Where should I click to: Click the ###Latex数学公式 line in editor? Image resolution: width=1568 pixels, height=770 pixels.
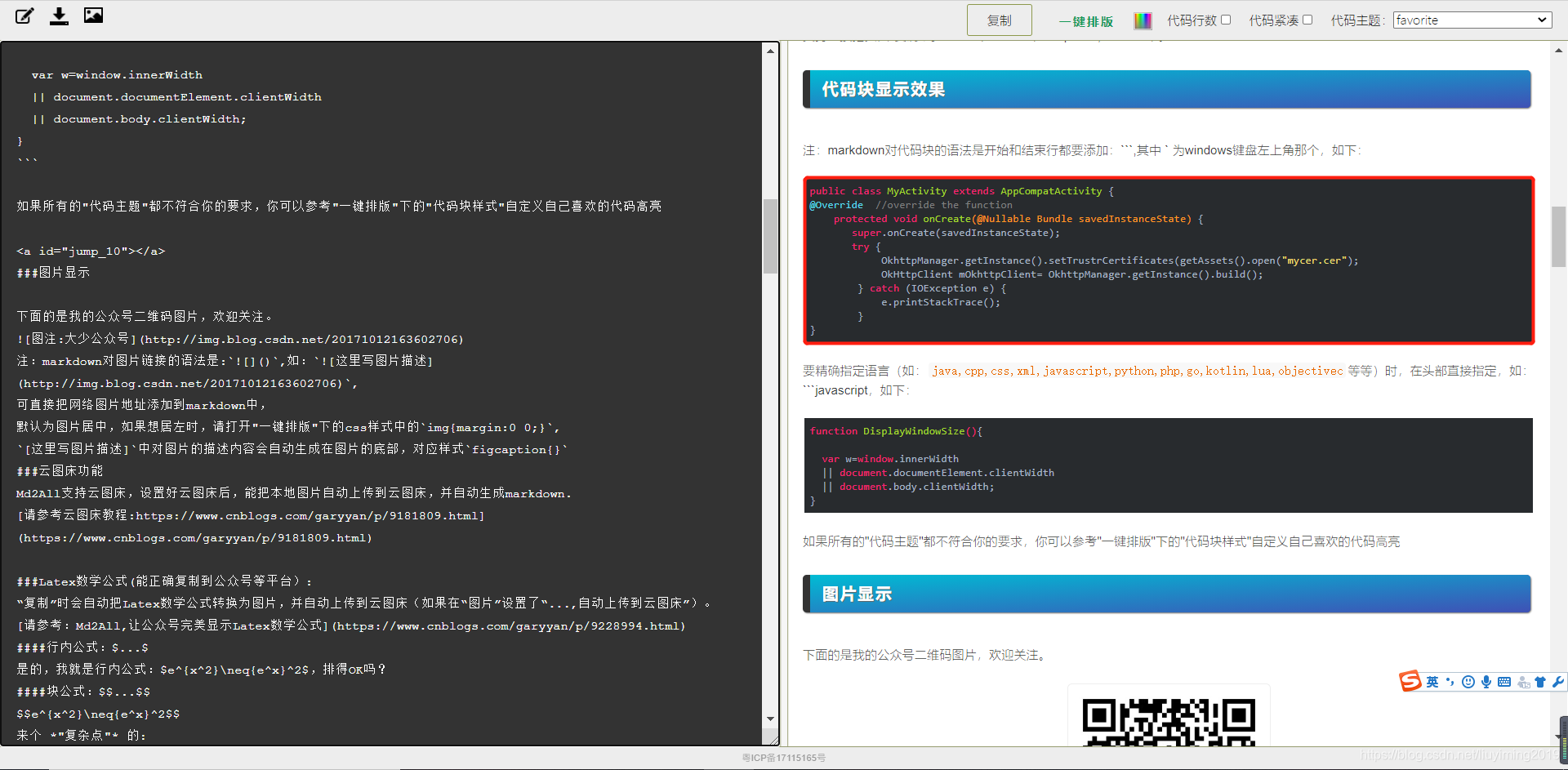point(164,581)
